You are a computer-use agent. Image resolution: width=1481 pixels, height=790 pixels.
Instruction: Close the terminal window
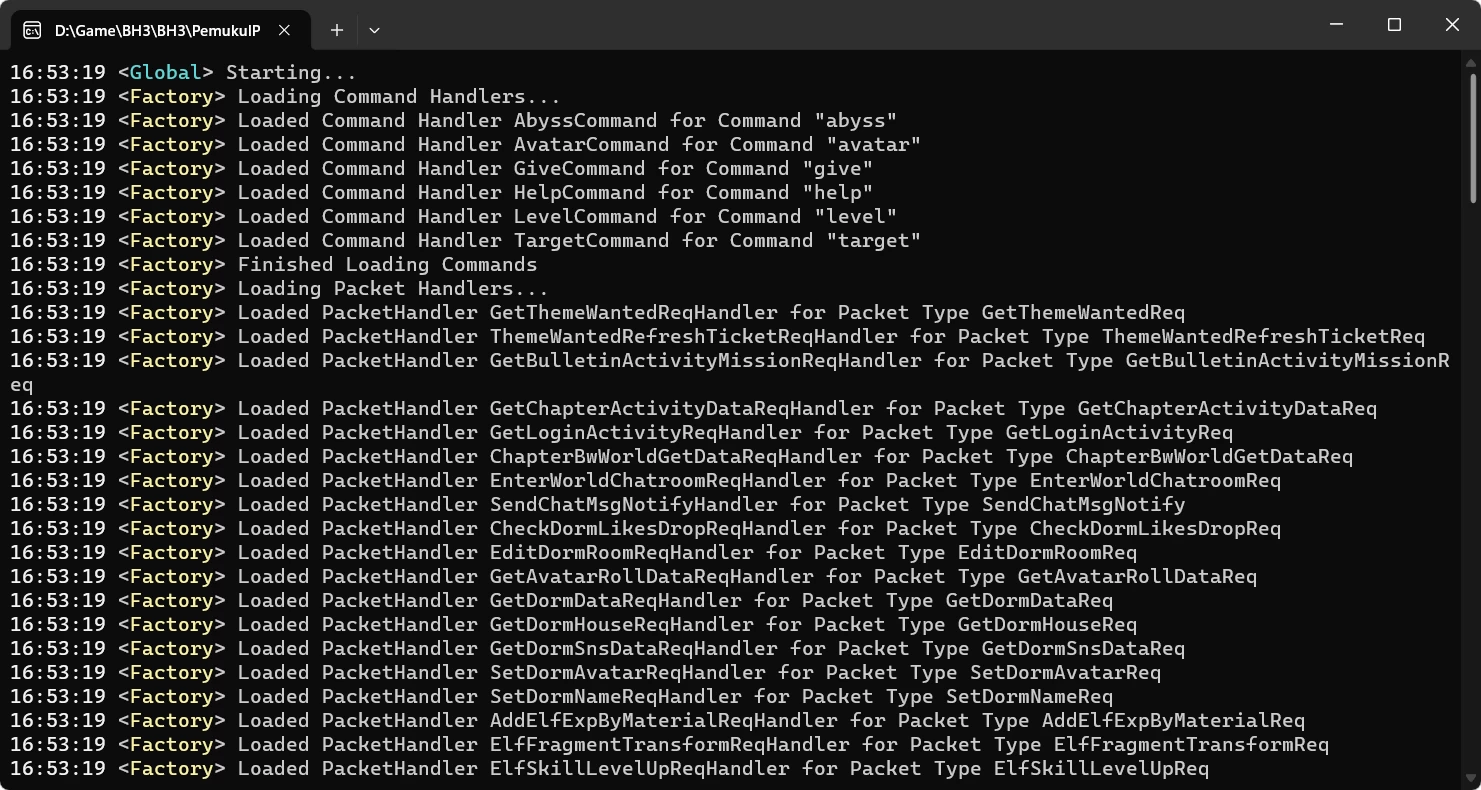1452,24
